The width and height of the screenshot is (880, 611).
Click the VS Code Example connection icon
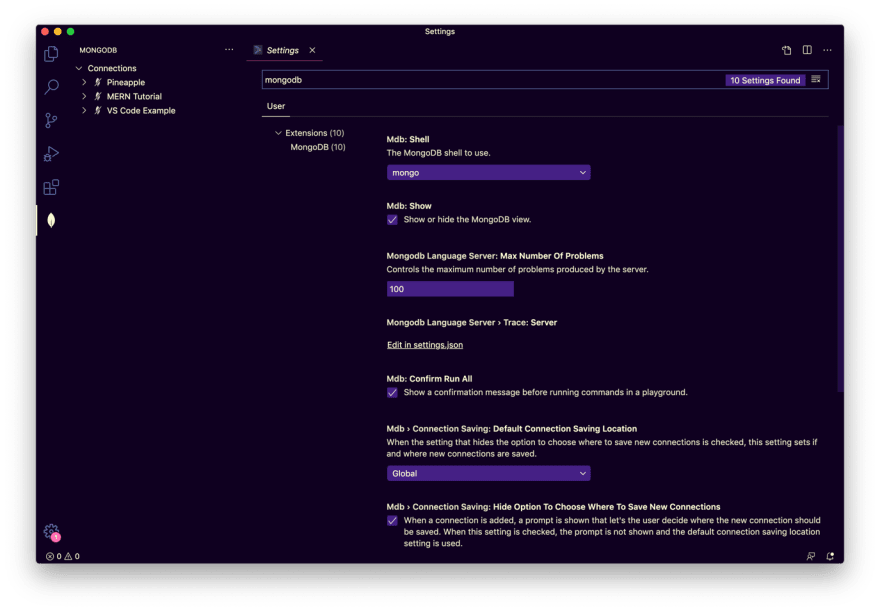point(98,111)
